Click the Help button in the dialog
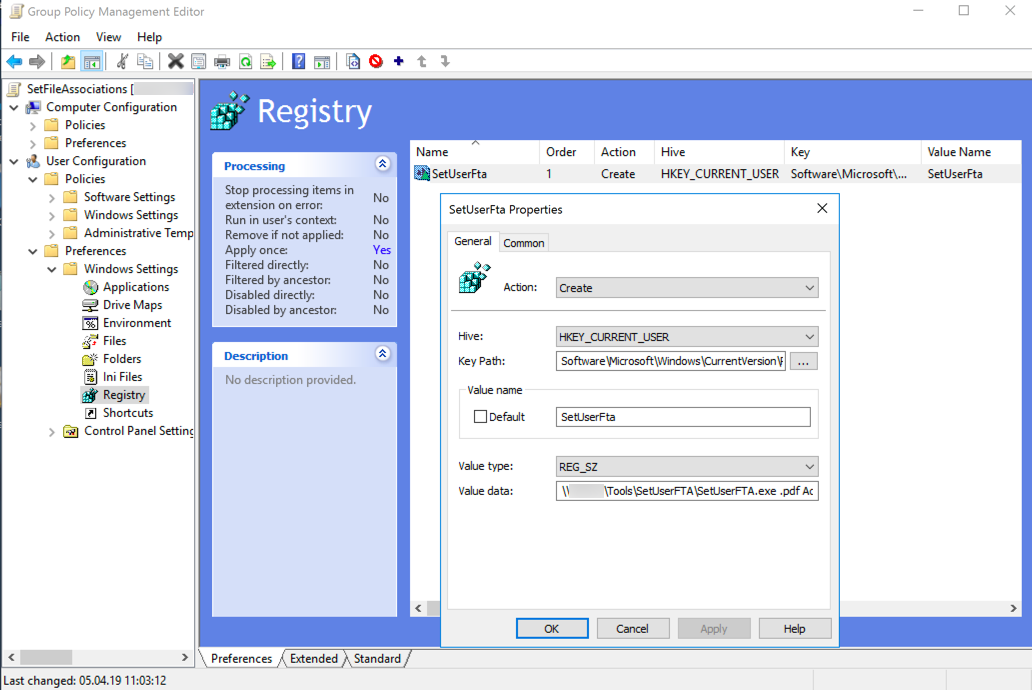Screen dimensions: 1032x690 (x=794, y=629)
